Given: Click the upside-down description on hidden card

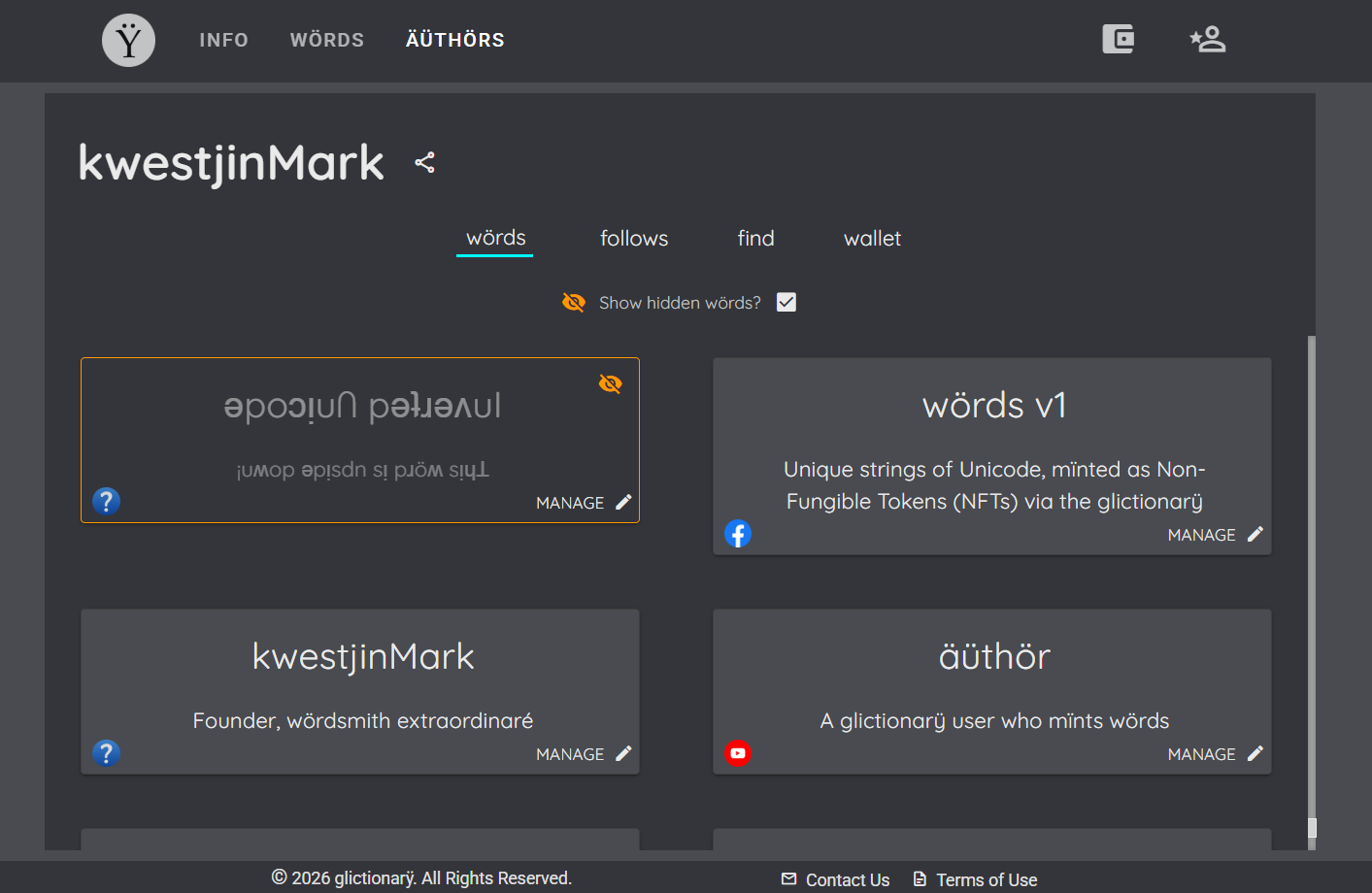Looking at the screenshot, I should point(362,470).
